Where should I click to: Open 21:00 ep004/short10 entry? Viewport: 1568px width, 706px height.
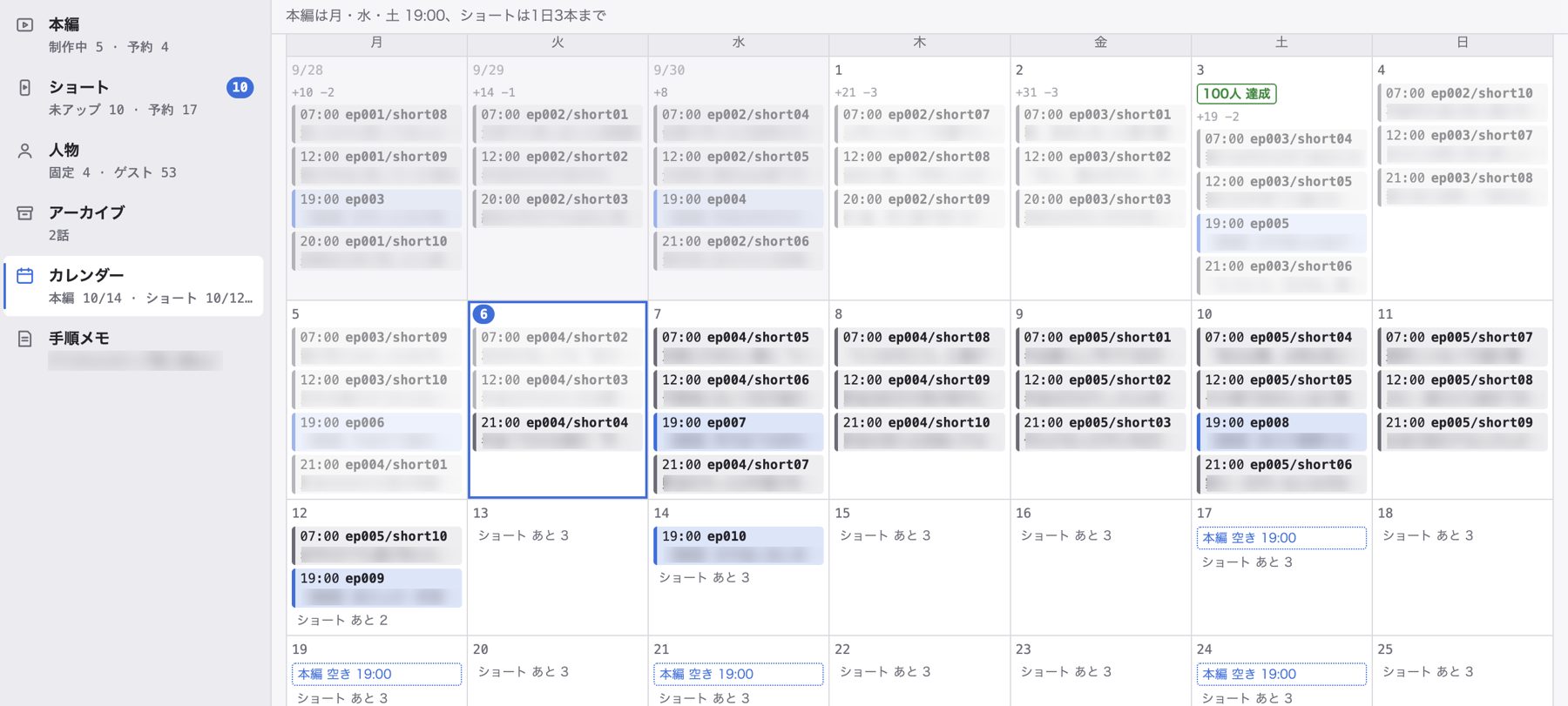point(919,432)
